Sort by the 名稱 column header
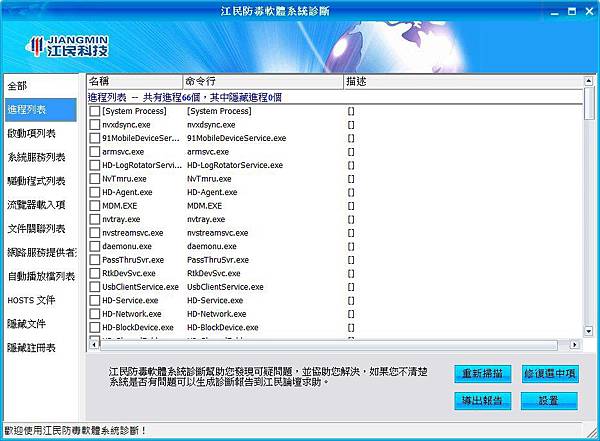600x441 pixels. [x=135, y=82]
